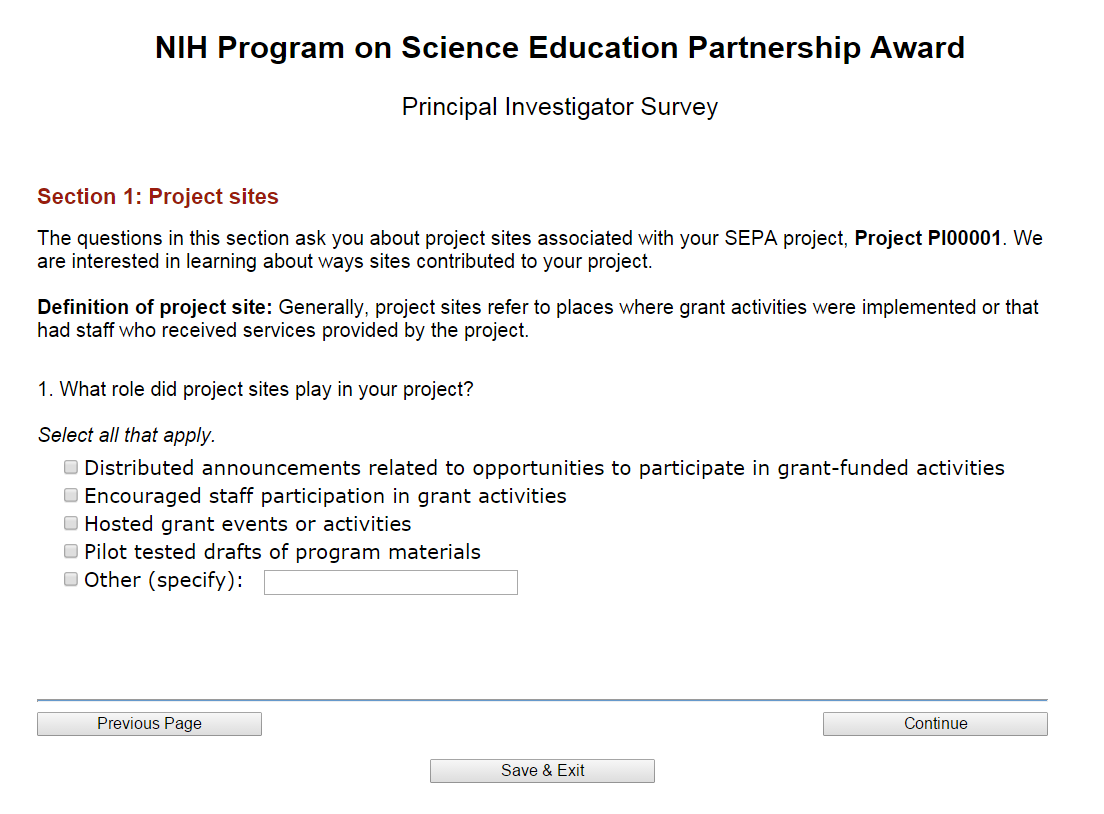This screenshot has height=814, width=1104.
Task: Click the 'Encouraged staff participation in grant activities' label text
Action: (x=325, y=496)
